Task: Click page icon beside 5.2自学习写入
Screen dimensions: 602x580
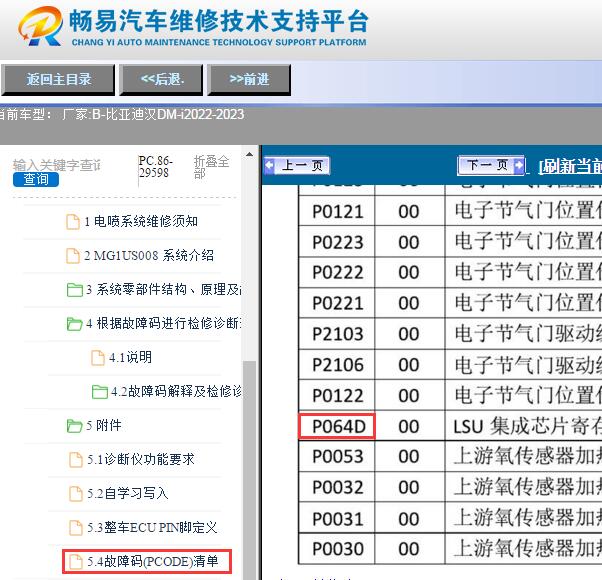Action: (76, 494)
